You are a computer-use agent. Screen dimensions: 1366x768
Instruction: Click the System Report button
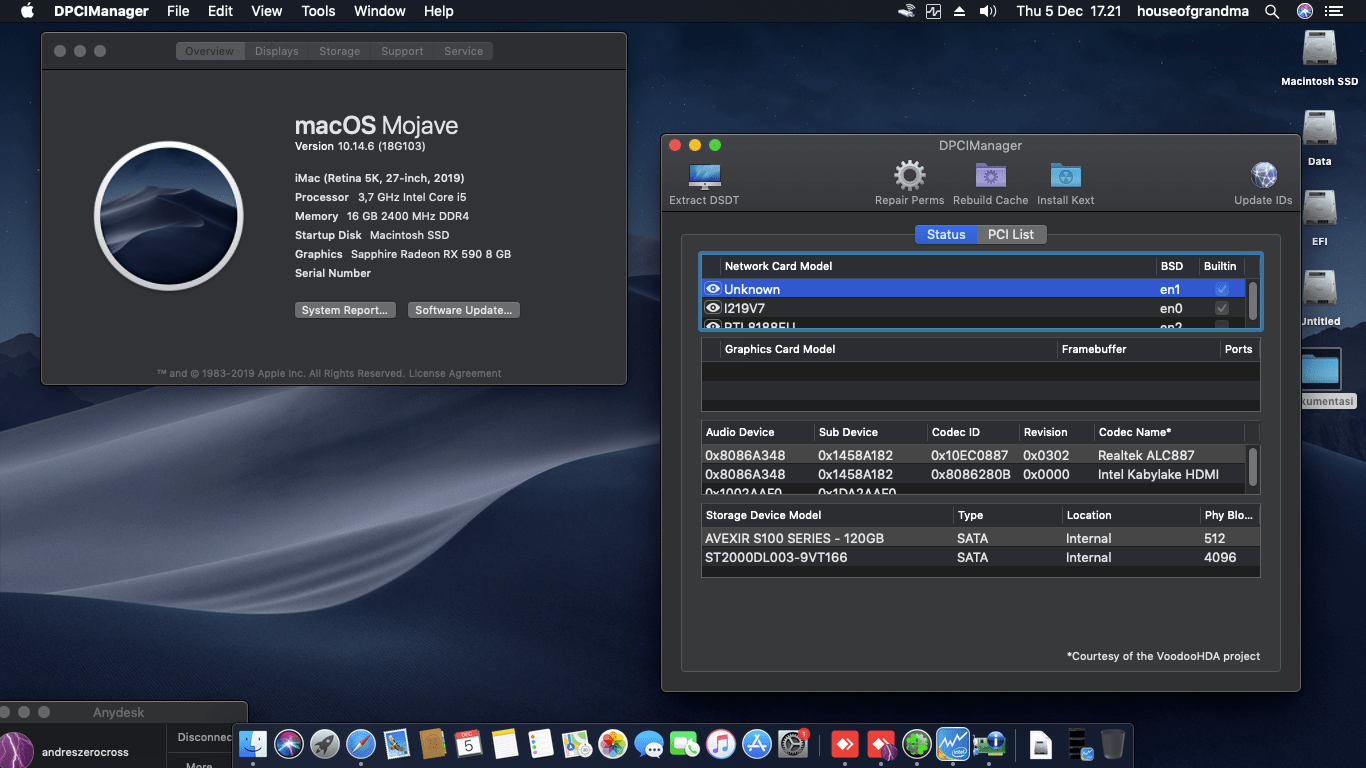pyautogui.click(x=345, y=310)
